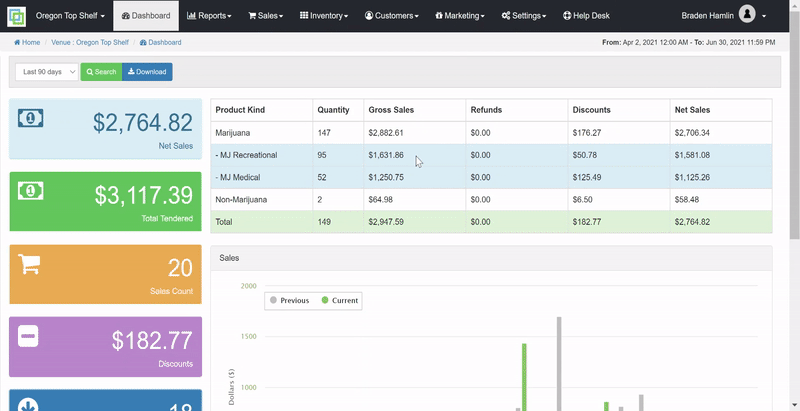
Task: Click the Sales chart panel header
Action: click(x=491, y=258)
